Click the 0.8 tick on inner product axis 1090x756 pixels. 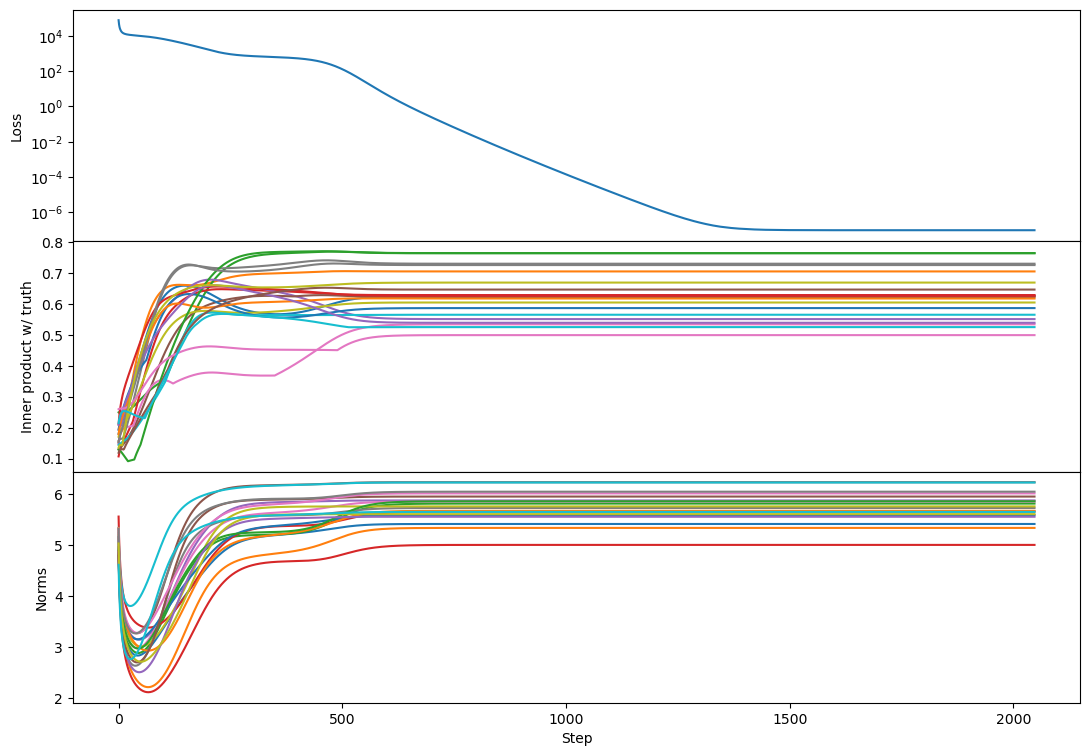(54, 242)
